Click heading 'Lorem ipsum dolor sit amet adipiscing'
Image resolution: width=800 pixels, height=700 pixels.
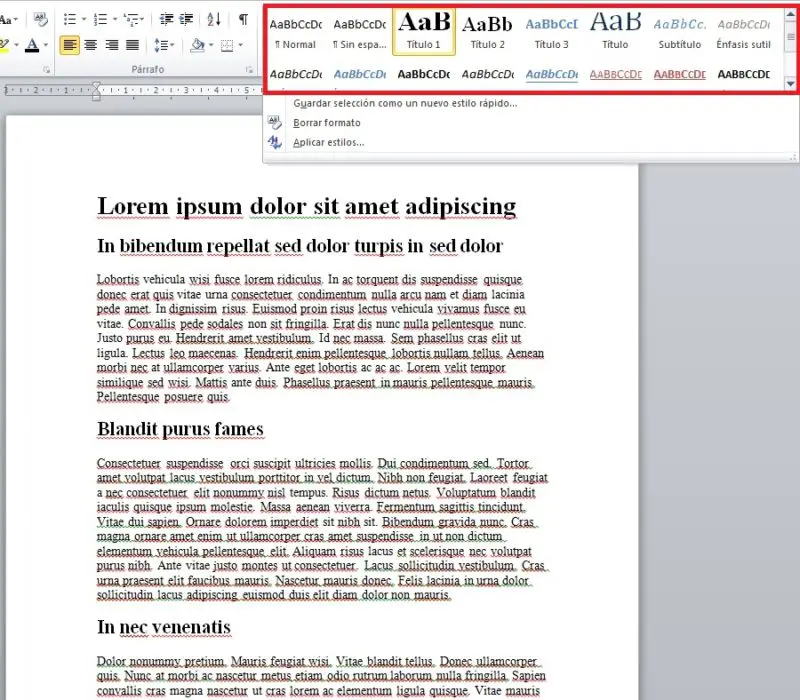click(x=307, y=207)
